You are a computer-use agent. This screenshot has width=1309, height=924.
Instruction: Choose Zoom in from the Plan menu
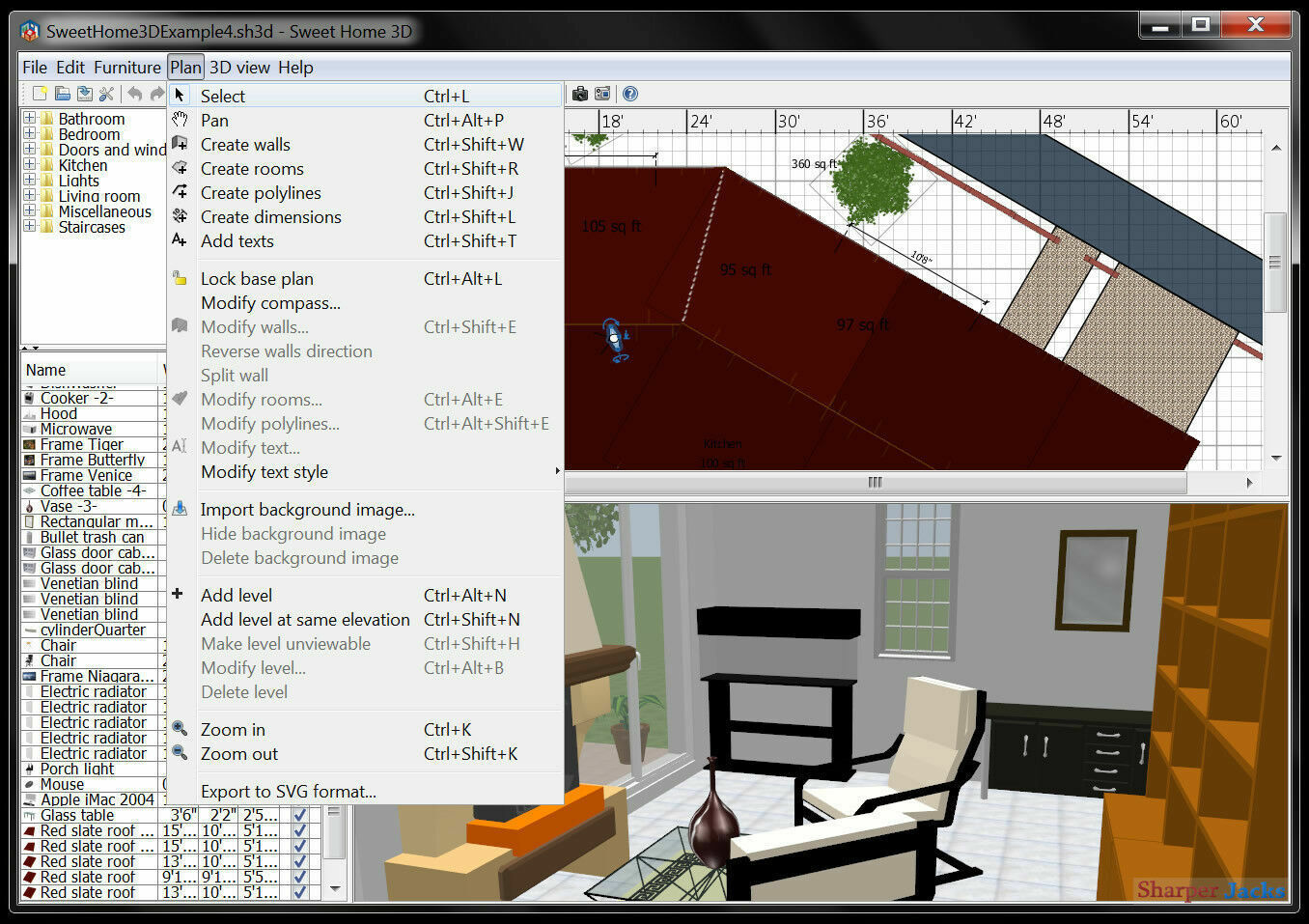pos(365,729)
